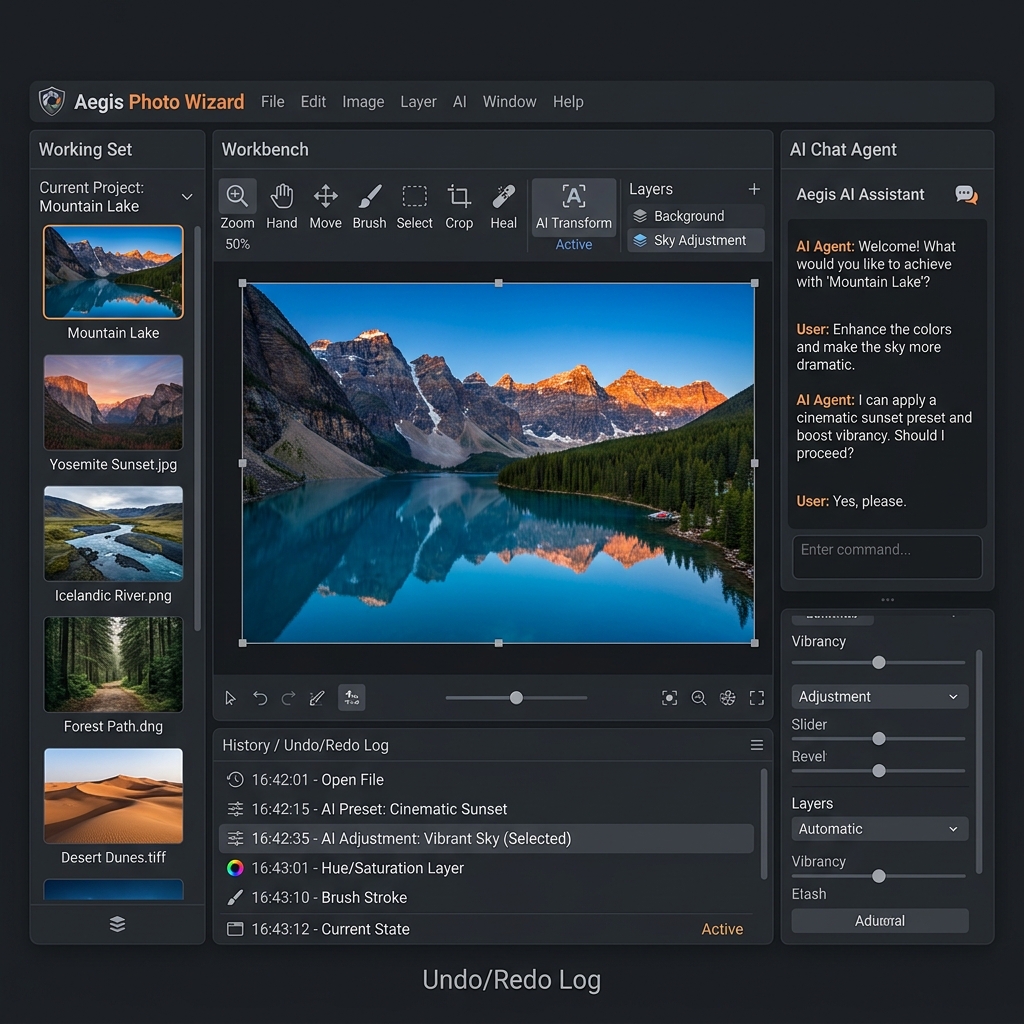Viewport: 1024px width, 1024px height.
Task: Select the Yosemite Sunset.jpg thumbnail
Action: pyautogui.click(x=113, y=402)
